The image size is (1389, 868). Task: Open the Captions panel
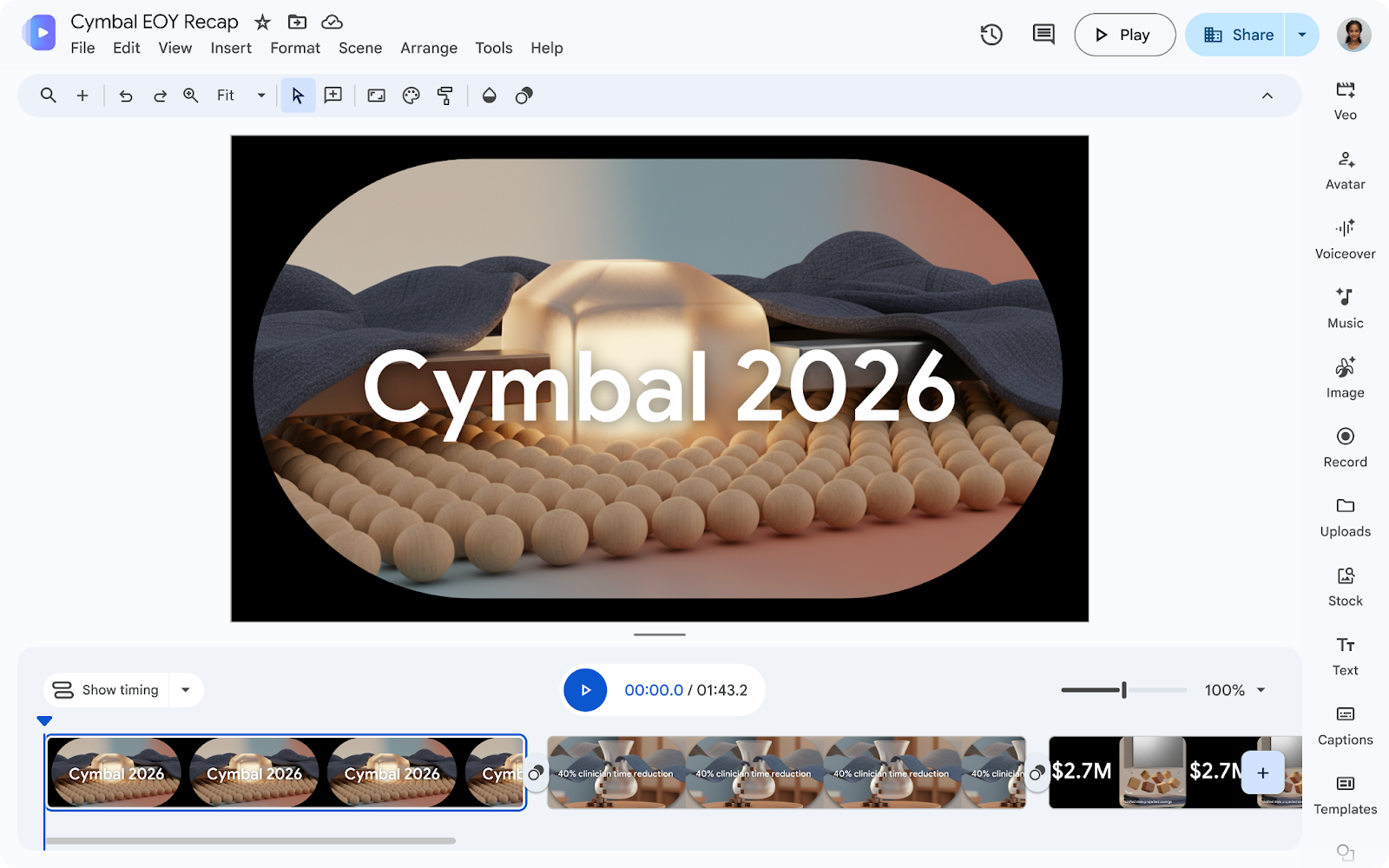click(1345, 726)
